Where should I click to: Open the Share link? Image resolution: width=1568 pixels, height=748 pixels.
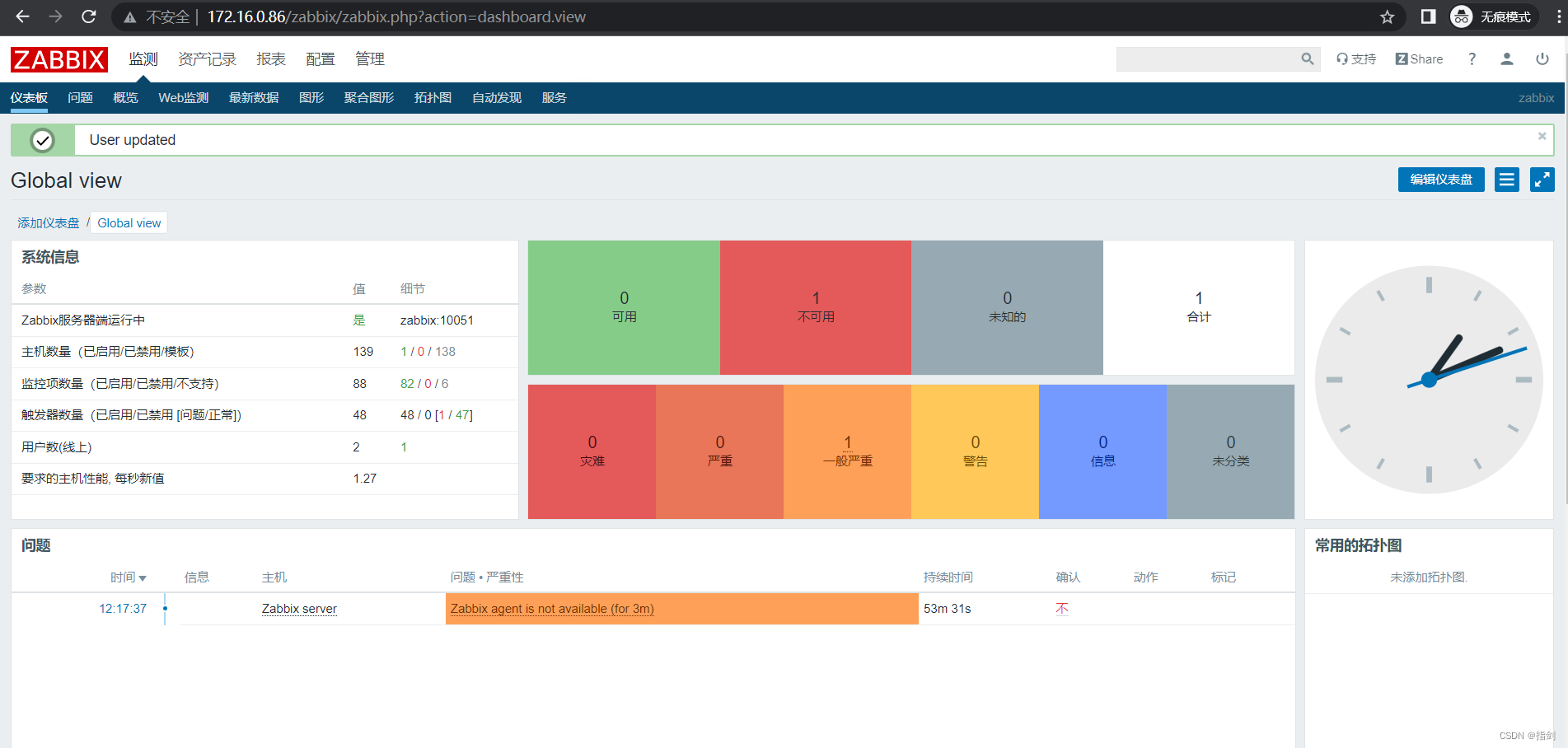(x=1419, y=59)
